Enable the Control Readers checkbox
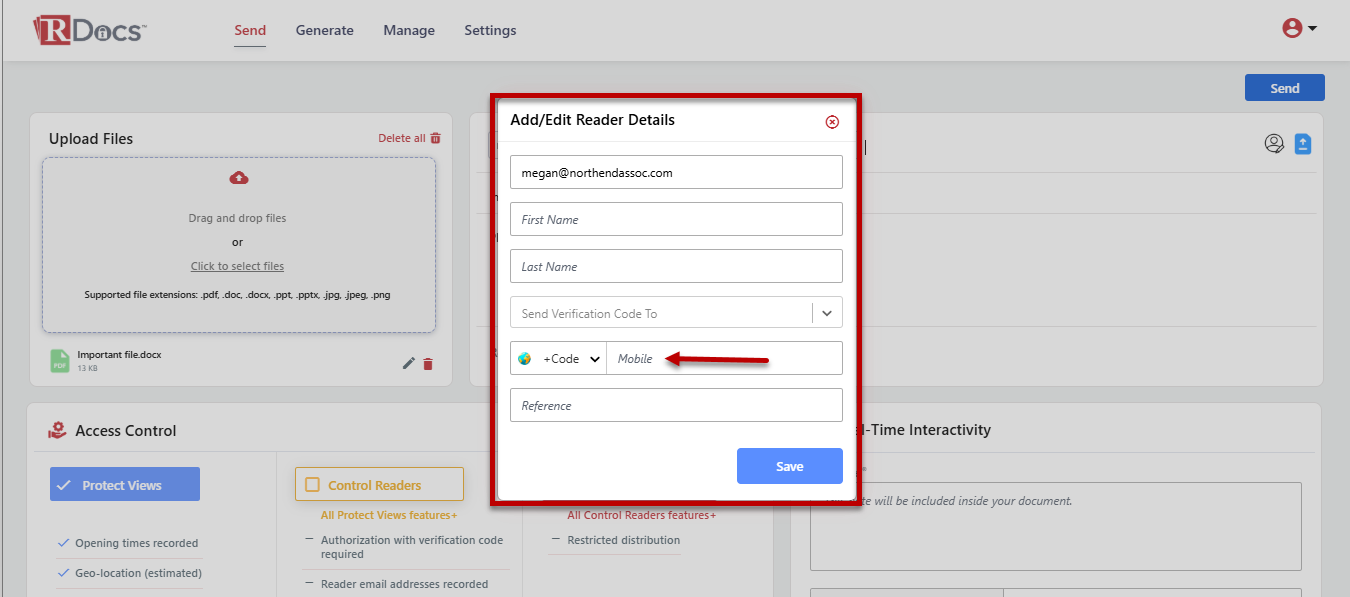Viewport: 1350px width, 597px height. coord(312,485)
